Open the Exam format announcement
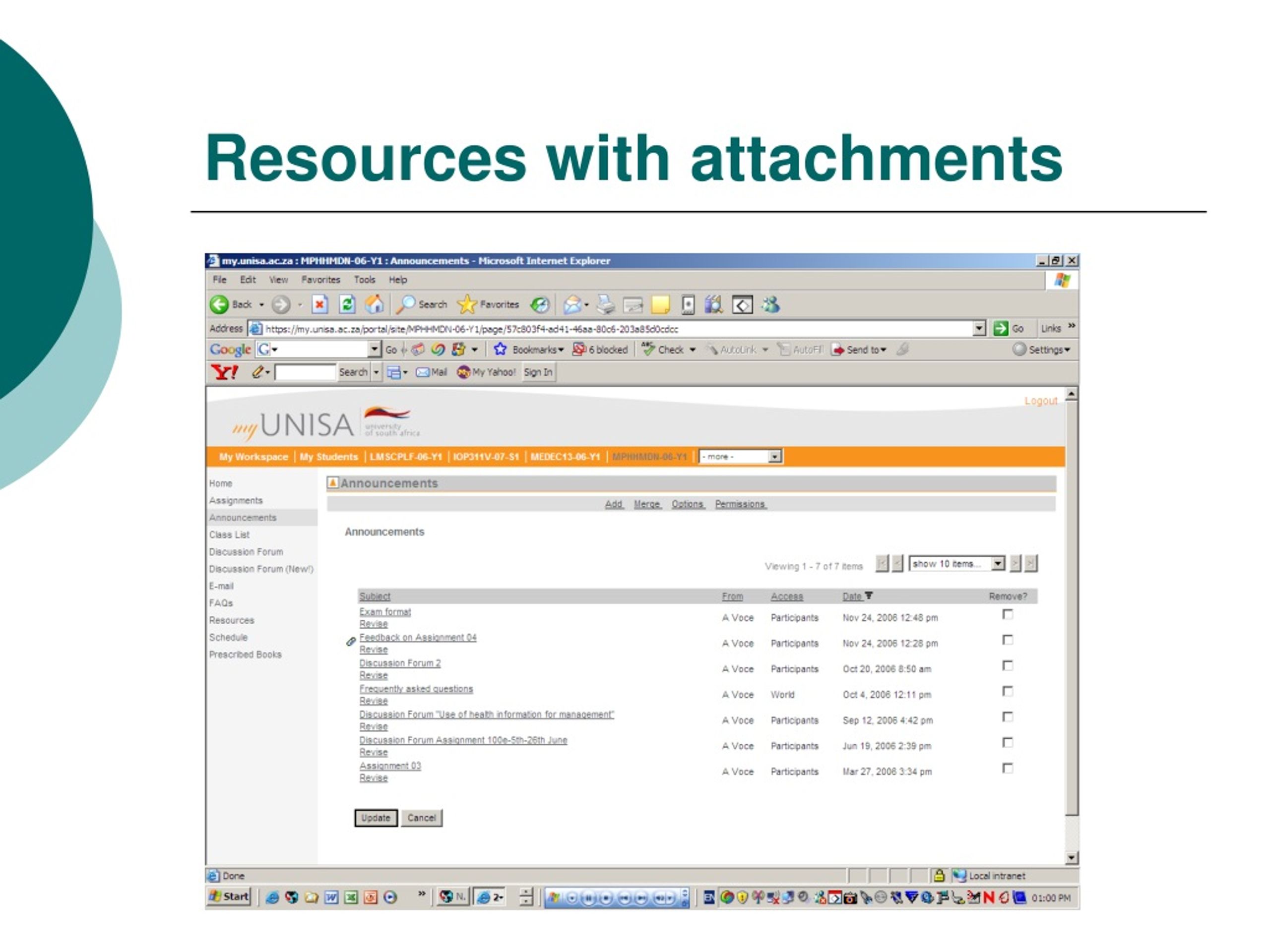Image resolution: width=1270 pixels, height=952 pixels. click(385, 612)
